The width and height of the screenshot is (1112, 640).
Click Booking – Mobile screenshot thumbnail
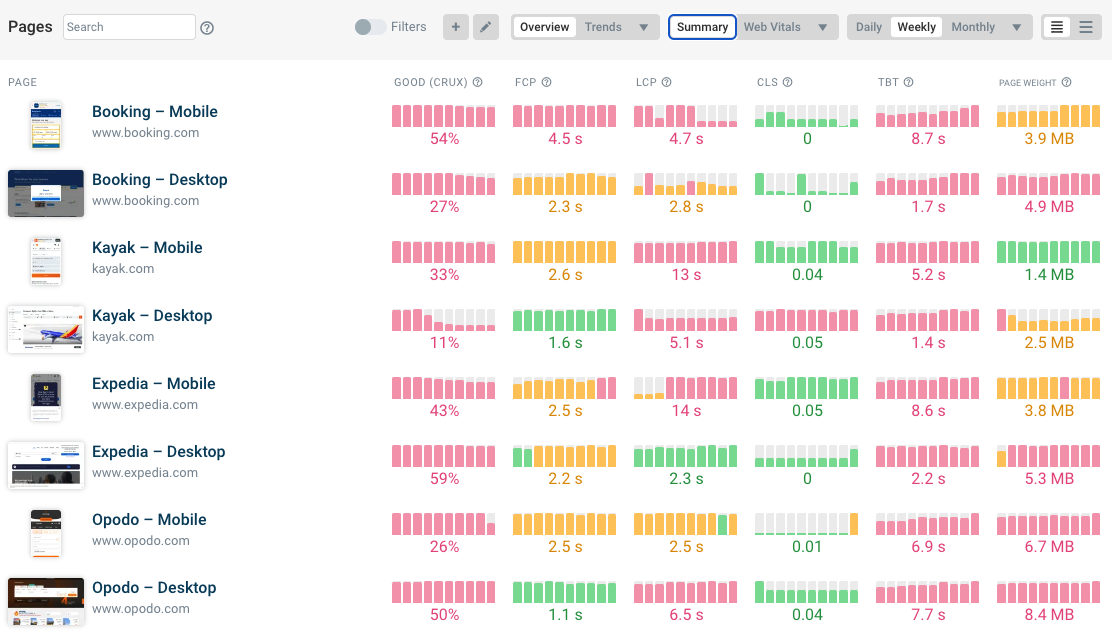tap(46, 125)
